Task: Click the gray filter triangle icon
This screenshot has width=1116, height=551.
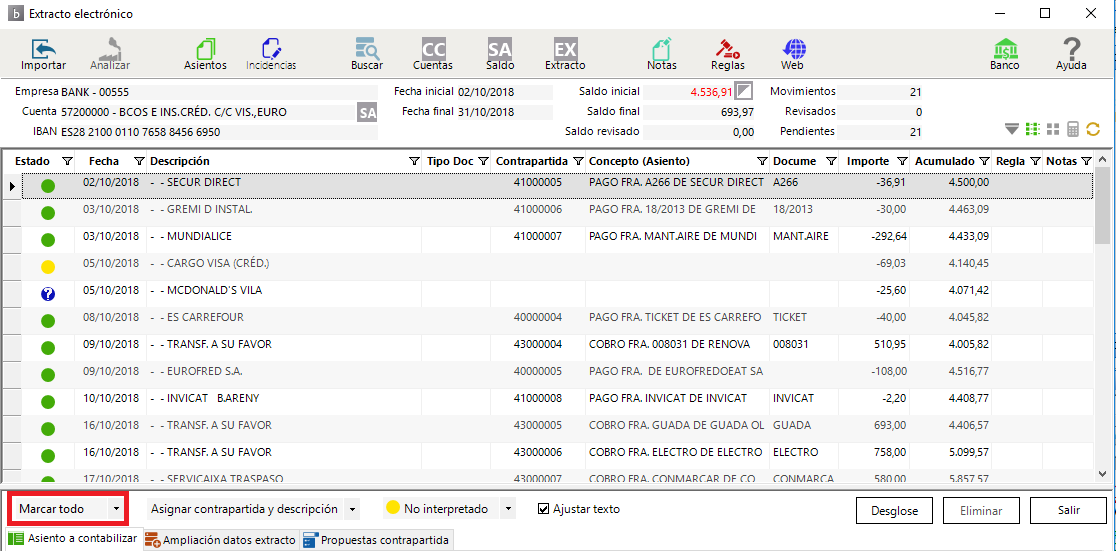Action: coord(1012,130)
